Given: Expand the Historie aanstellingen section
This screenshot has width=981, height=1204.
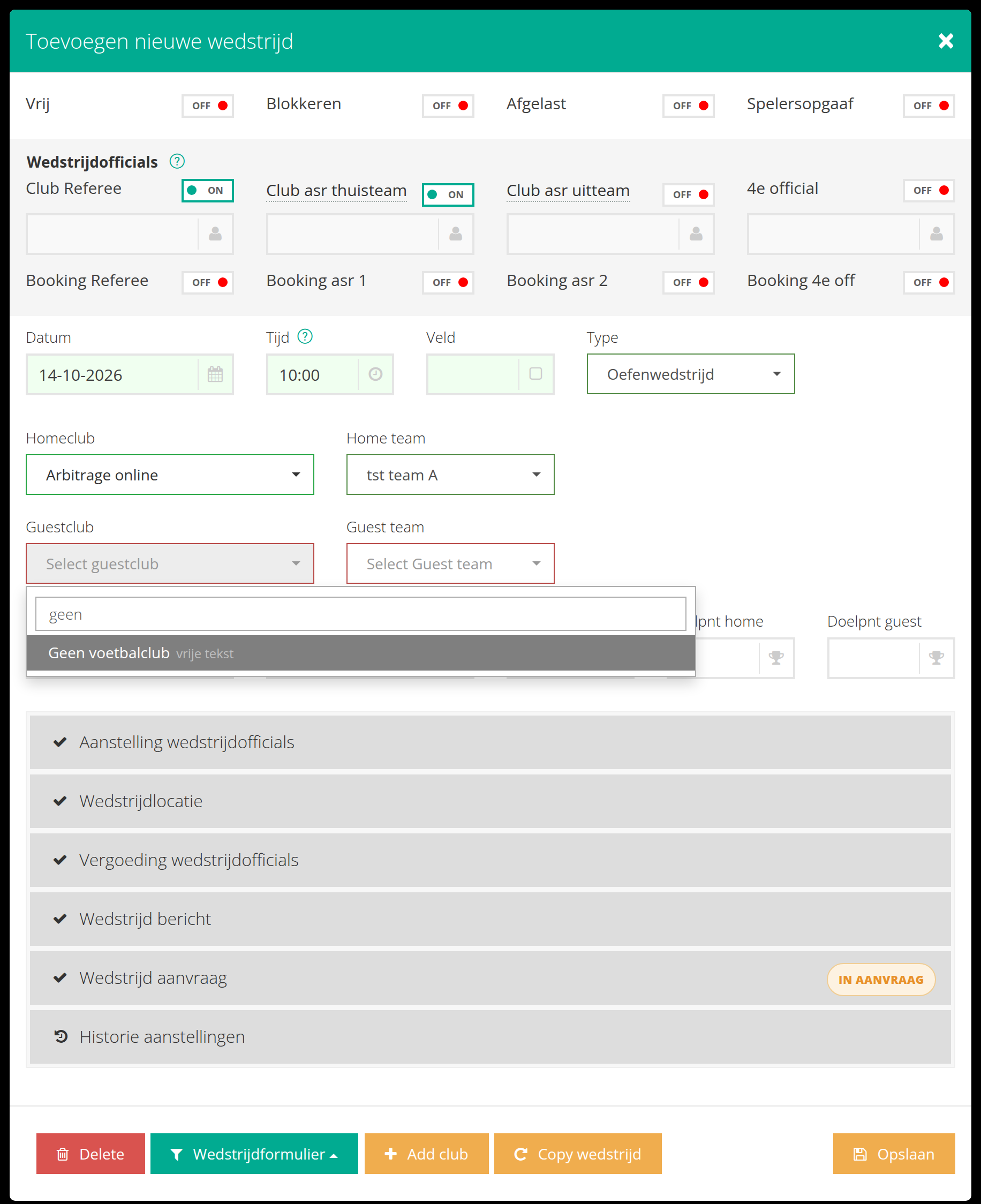Looking at the screenshot, I should point(490,1037).
